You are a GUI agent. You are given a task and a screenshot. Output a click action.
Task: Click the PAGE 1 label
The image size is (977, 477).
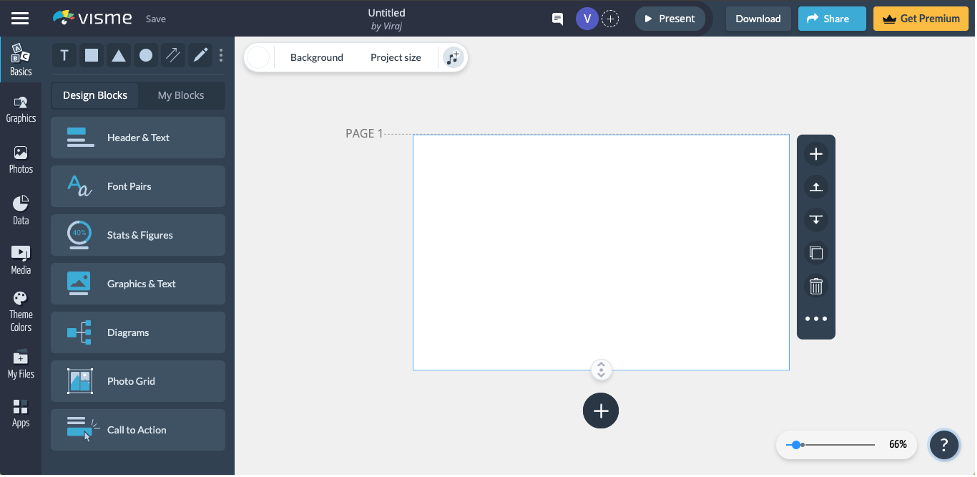pos(365,133)
